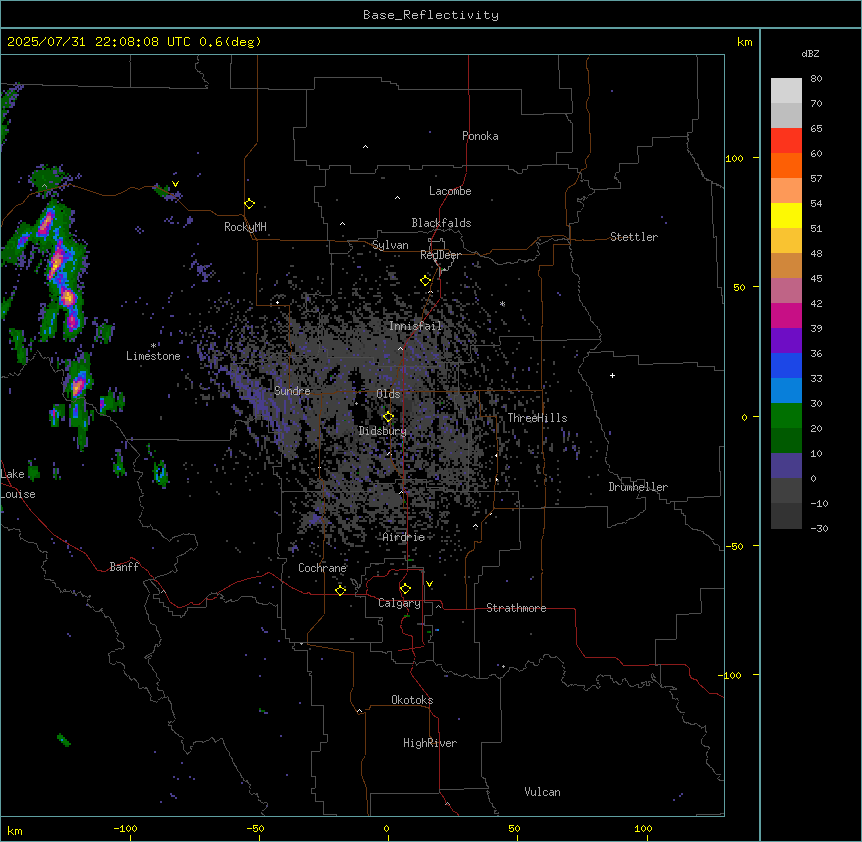Image resolution: width=862 pixels, height=842 pixels.
Task: Click the yellow diamond marker near RockyMH
Action: (x=250, y=204)
